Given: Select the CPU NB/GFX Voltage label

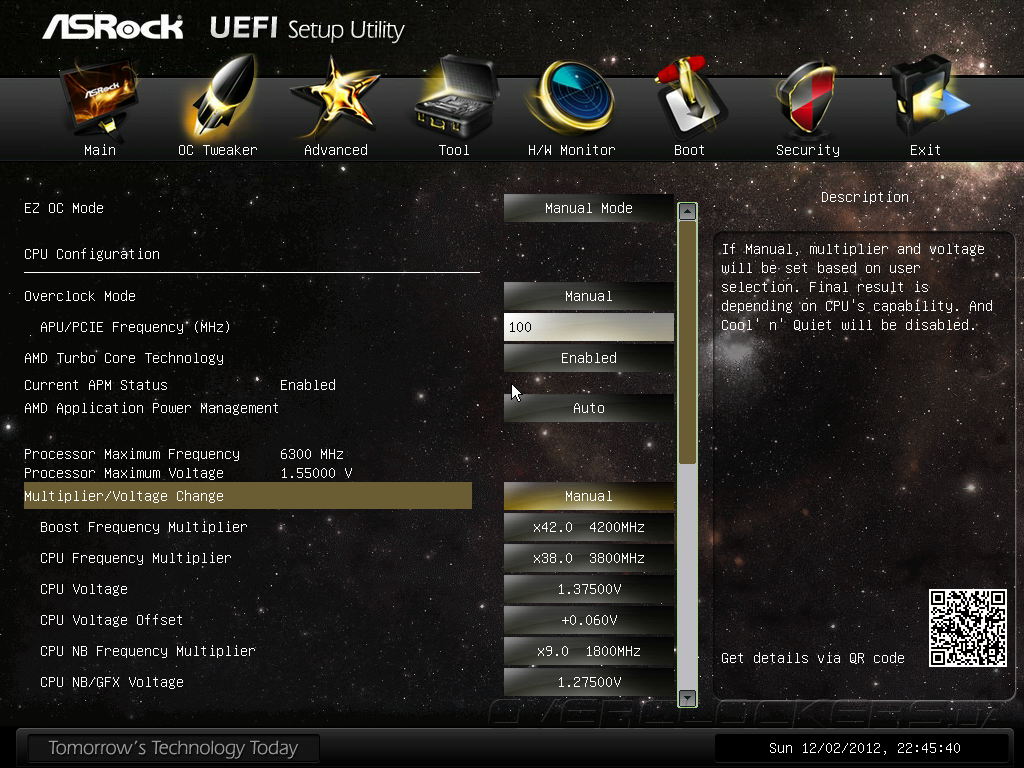Looking at the screenshot, I should click(x=112, y=682).
